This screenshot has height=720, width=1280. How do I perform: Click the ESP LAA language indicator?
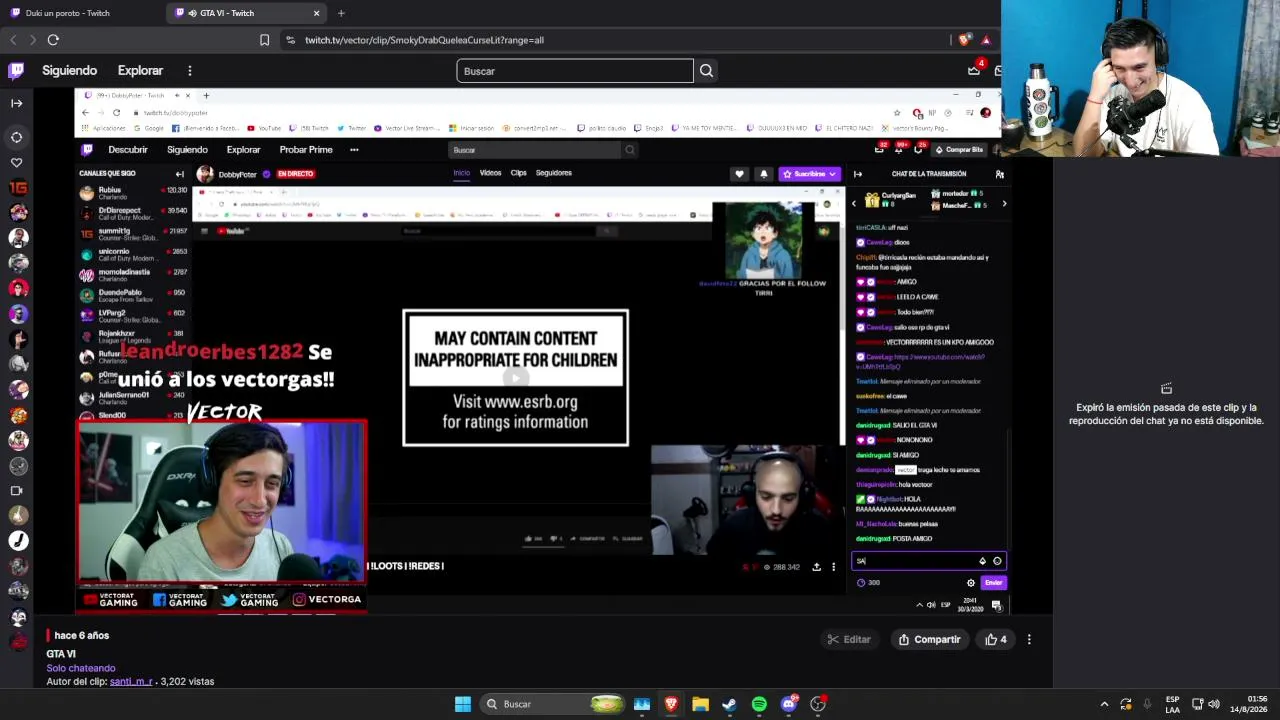click(1173, 704)
